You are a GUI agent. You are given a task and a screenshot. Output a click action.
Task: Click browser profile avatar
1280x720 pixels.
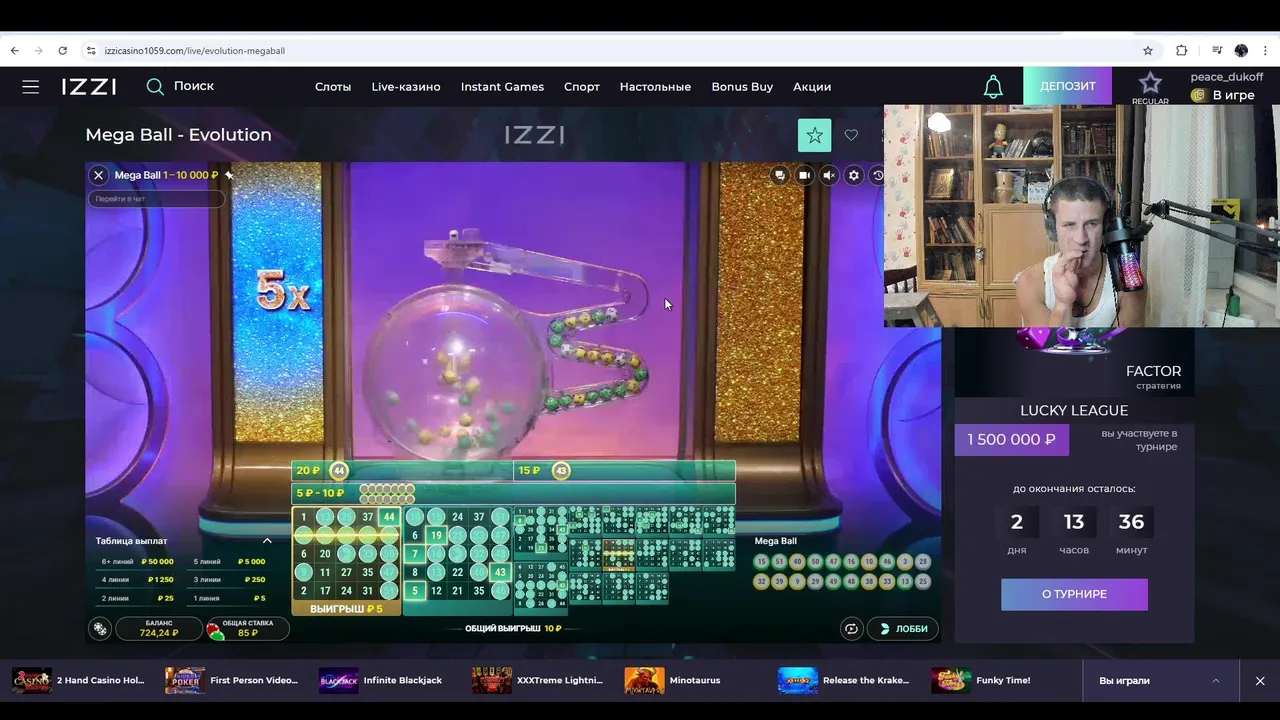click(x=1241, y=50)
